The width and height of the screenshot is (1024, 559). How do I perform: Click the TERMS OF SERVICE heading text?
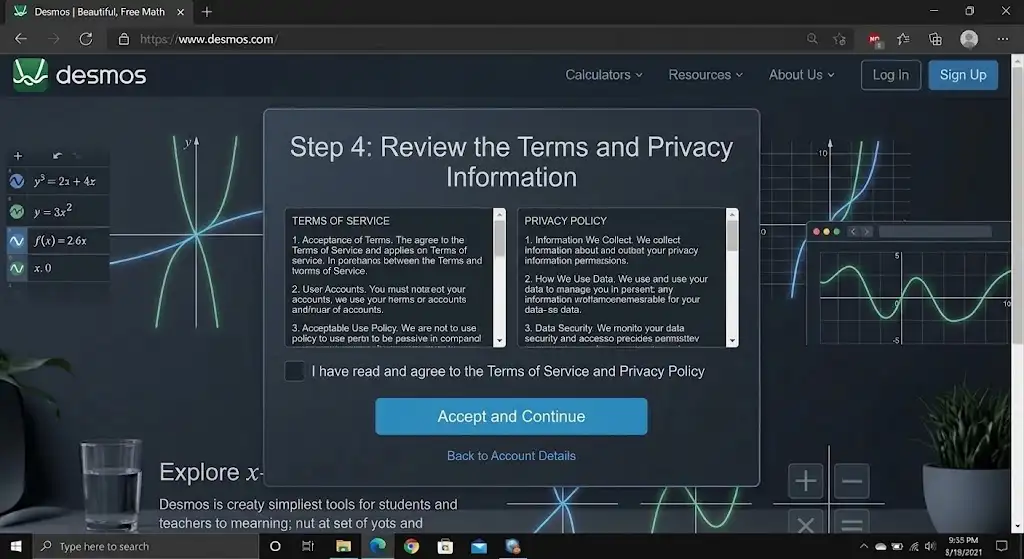click(341, 221)
